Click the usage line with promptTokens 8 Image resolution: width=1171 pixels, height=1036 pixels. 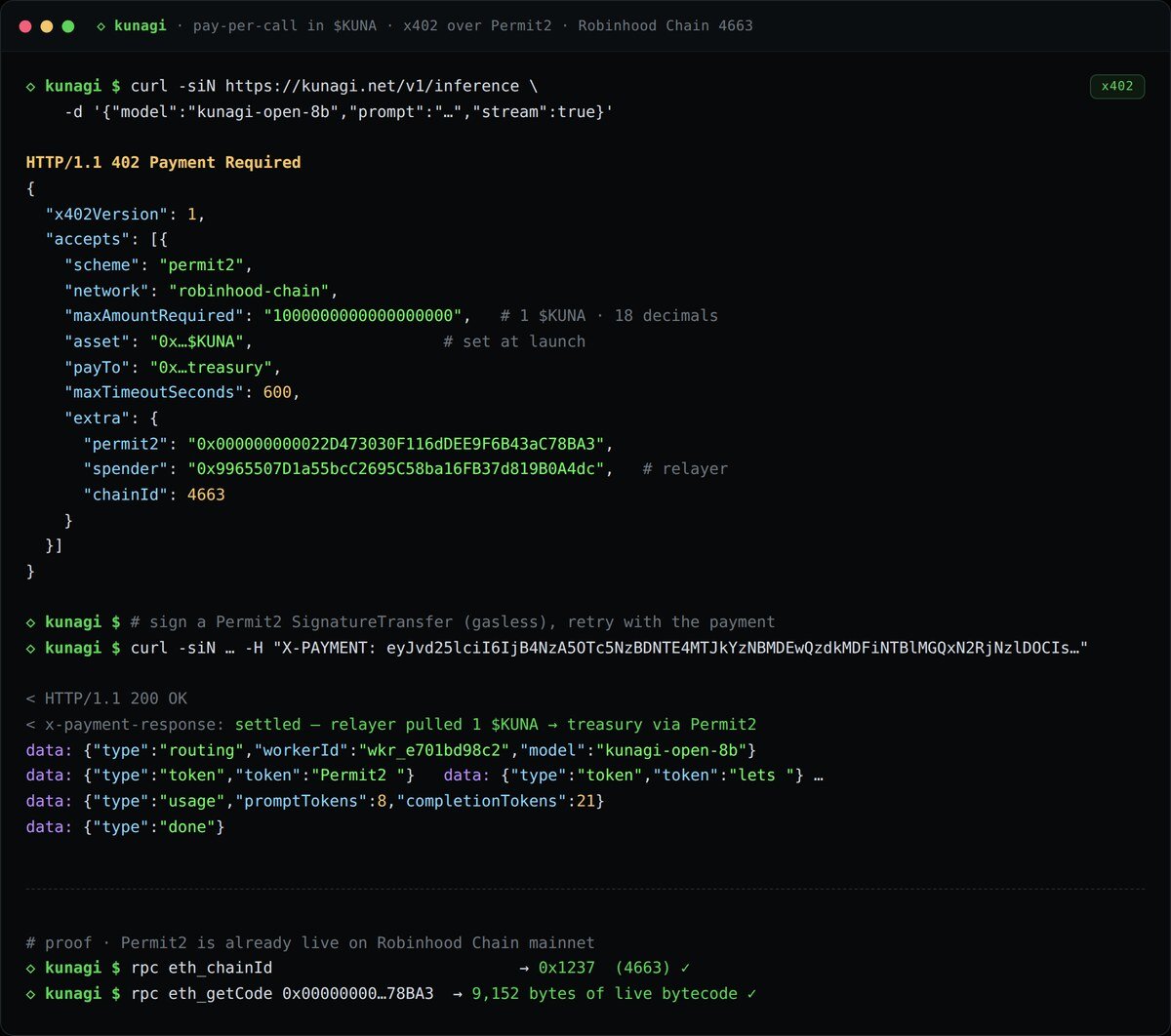coord(315,801)
